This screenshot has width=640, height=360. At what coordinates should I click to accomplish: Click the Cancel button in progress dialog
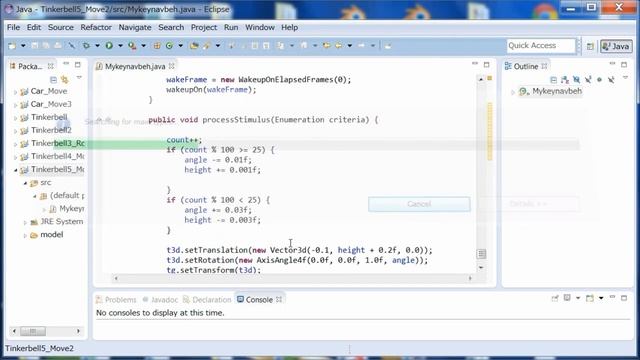click(x=419, y=204)
